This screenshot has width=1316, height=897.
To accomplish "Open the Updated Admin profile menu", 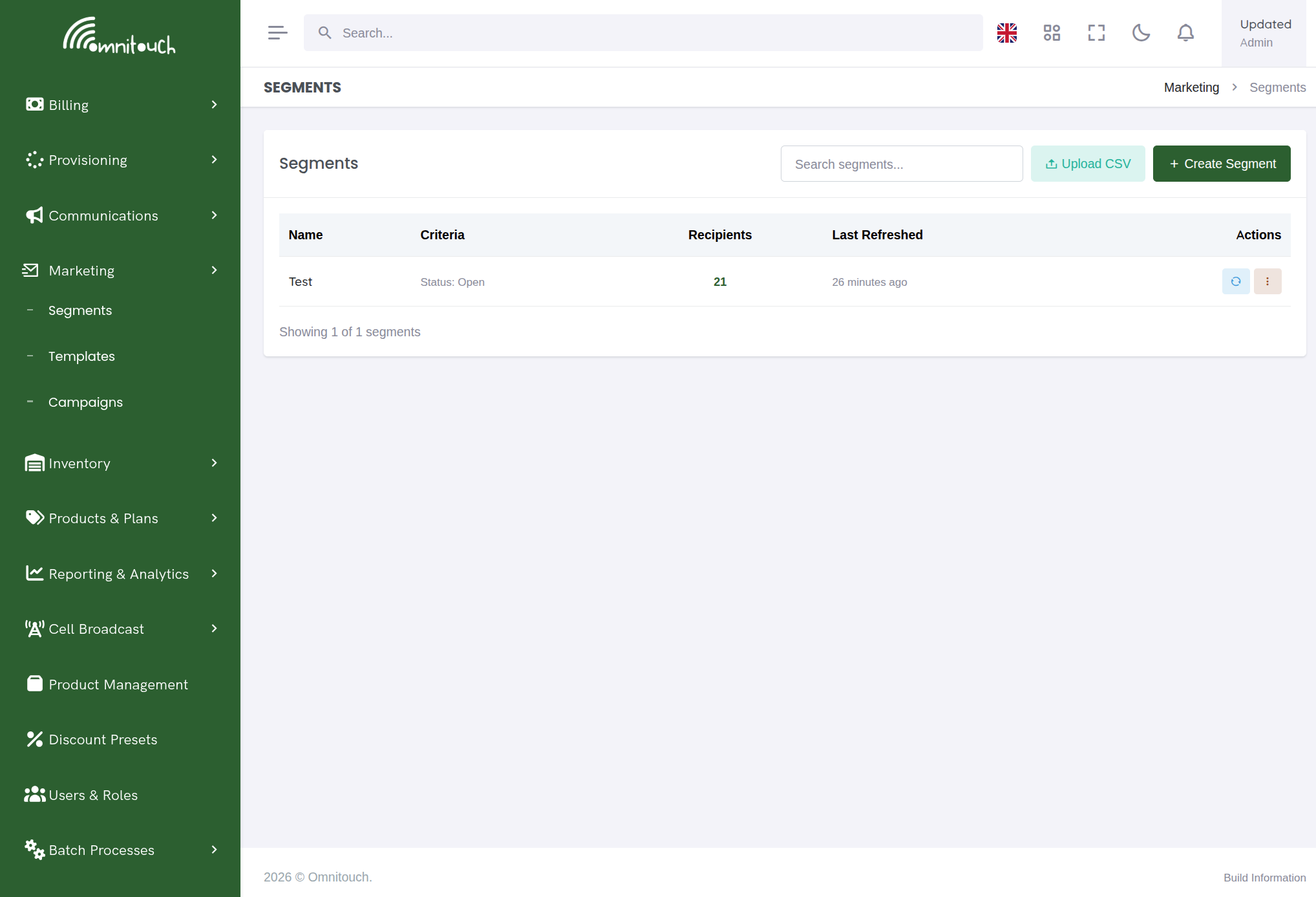I will 1263,33.
